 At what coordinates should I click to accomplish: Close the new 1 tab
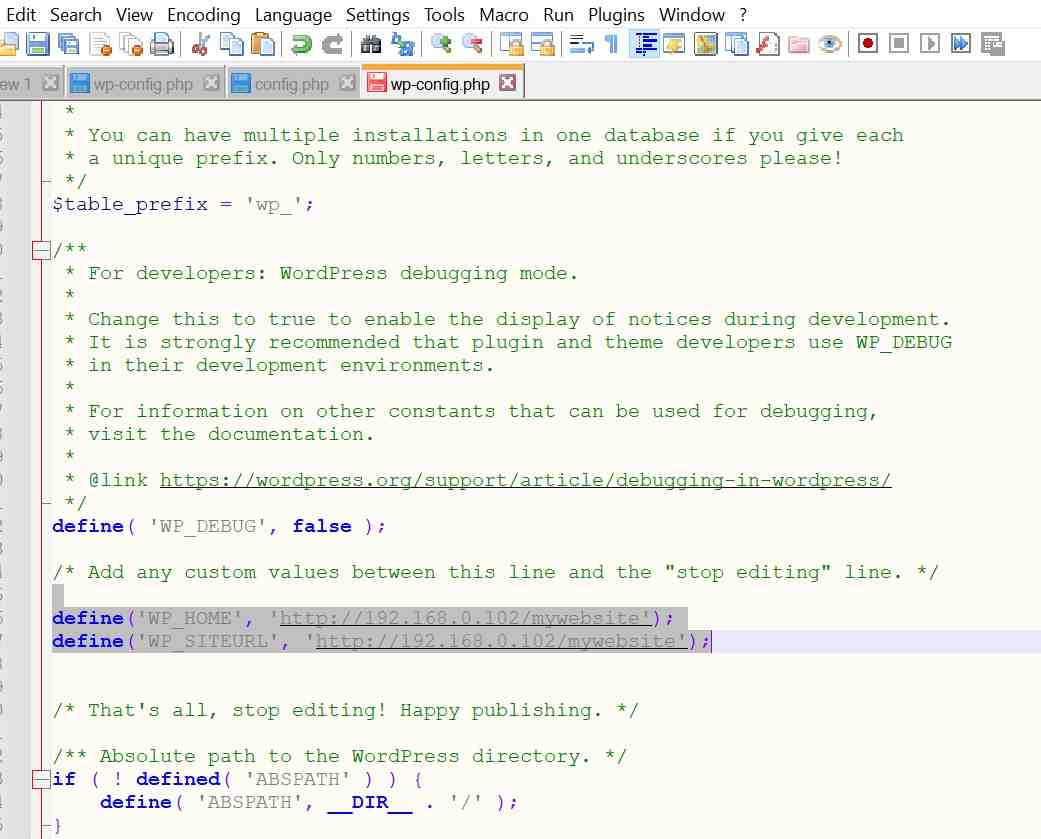[x=50, y=83]
